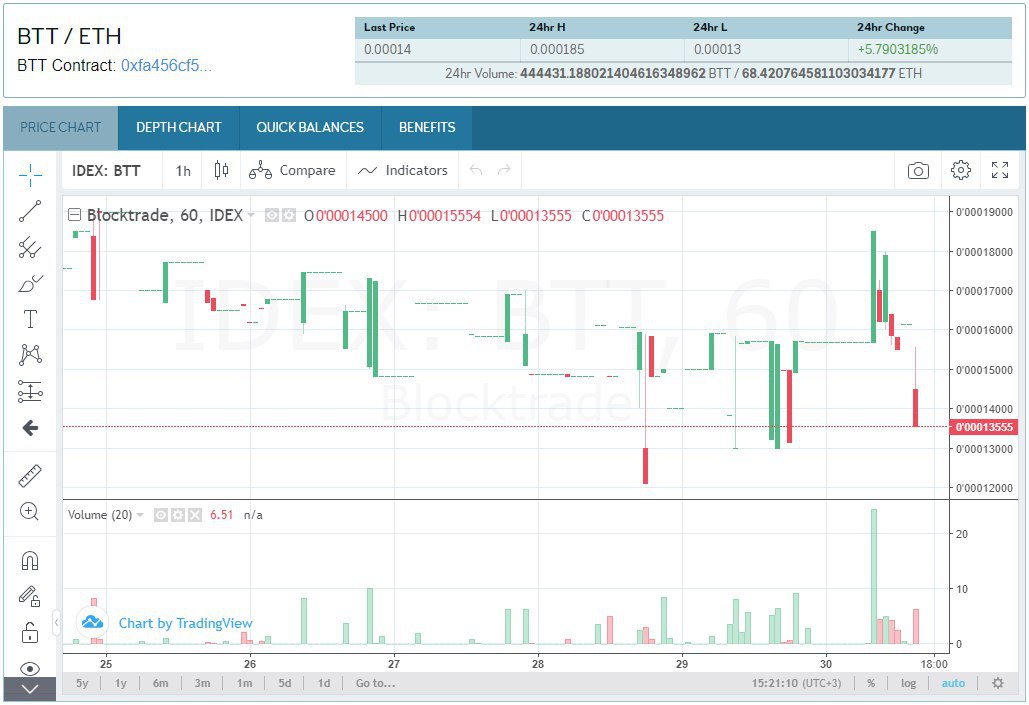Click the BTT / ETH pair title
The image size is (1029, 705).
[x=70, y=36]
